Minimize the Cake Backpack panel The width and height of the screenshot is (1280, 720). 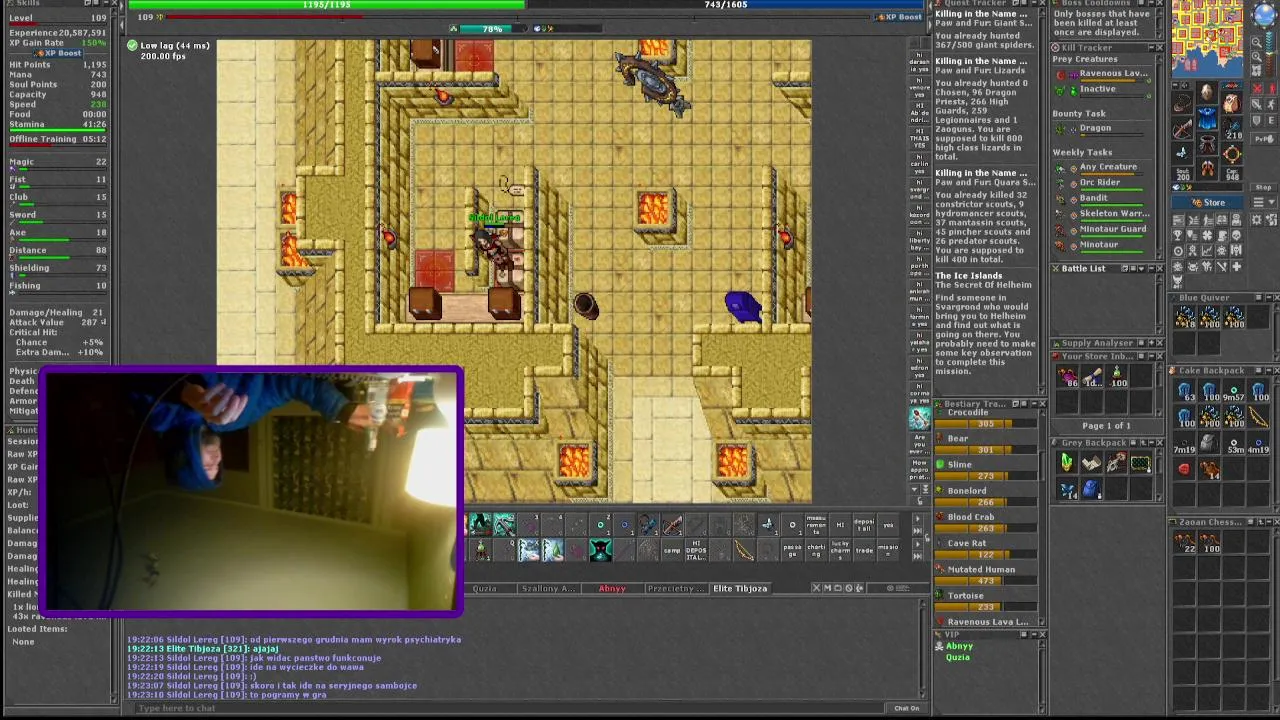(1269, 370)
